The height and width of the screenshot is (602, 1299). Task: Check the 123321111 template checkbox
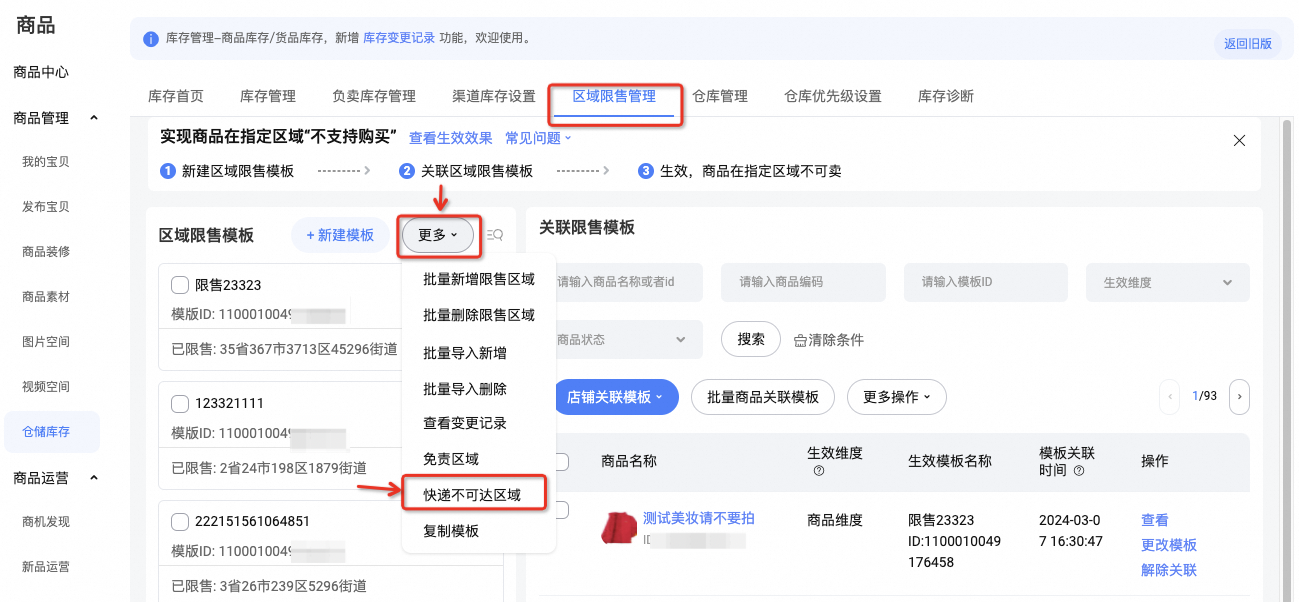click(x=180, y=403)
